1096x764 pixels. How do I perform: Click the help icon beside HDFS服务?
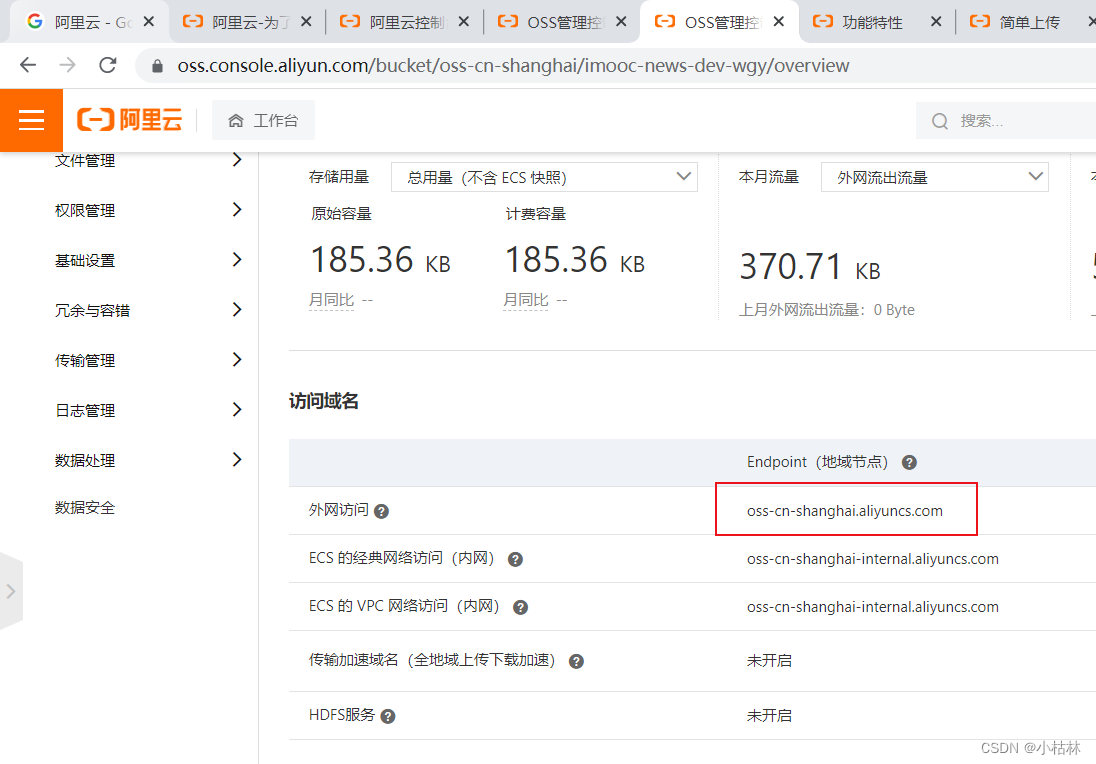tap(388, 716)
